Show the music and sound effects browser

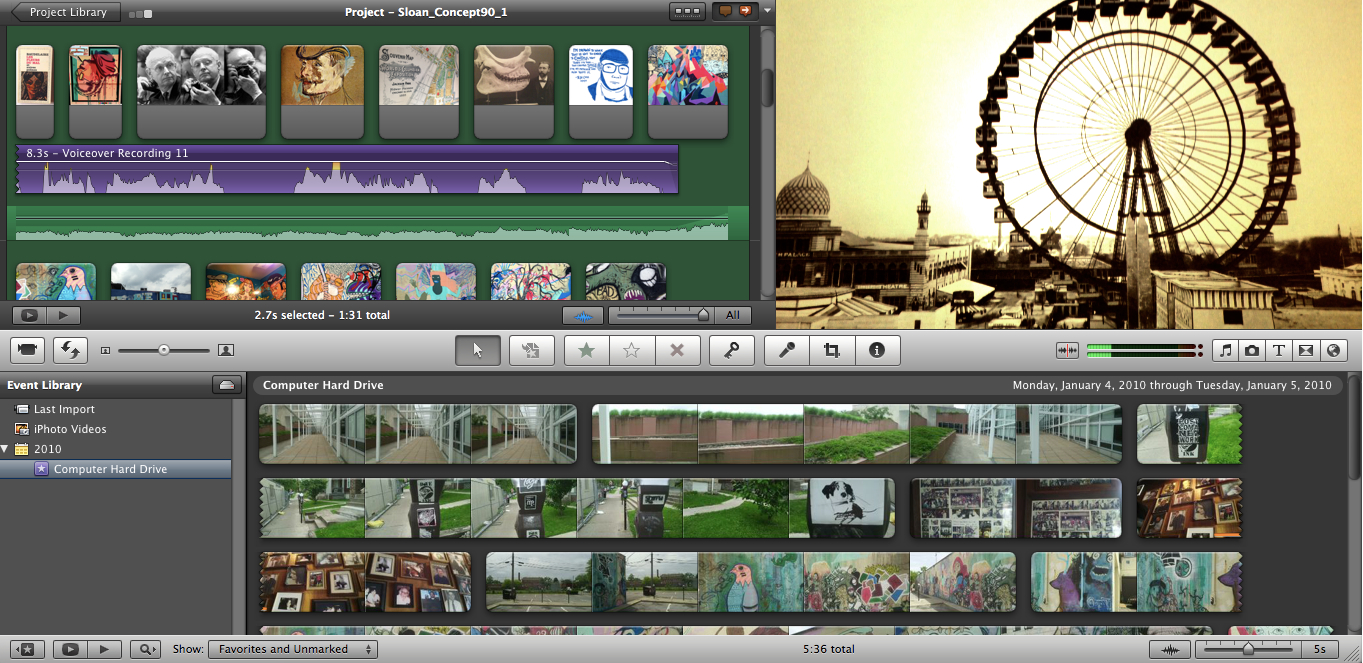coord(1226,351)
